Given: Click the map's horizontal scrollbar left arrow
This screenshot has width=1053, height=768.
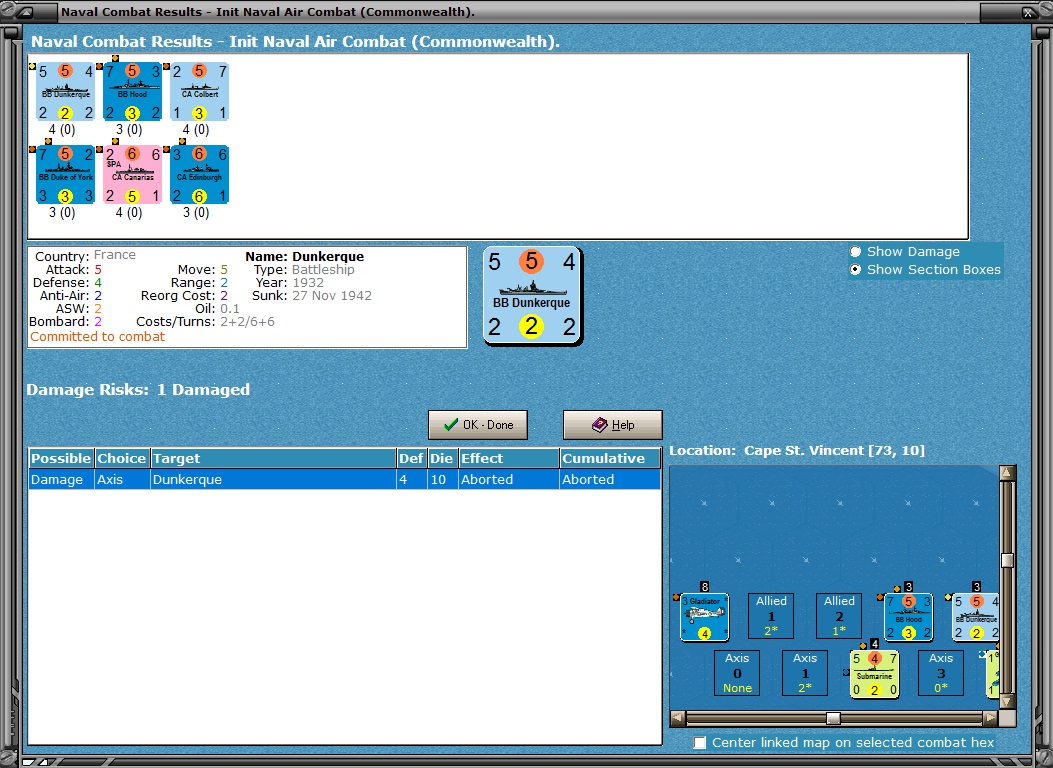Looking at the screenshot, I should pos(678,718).
